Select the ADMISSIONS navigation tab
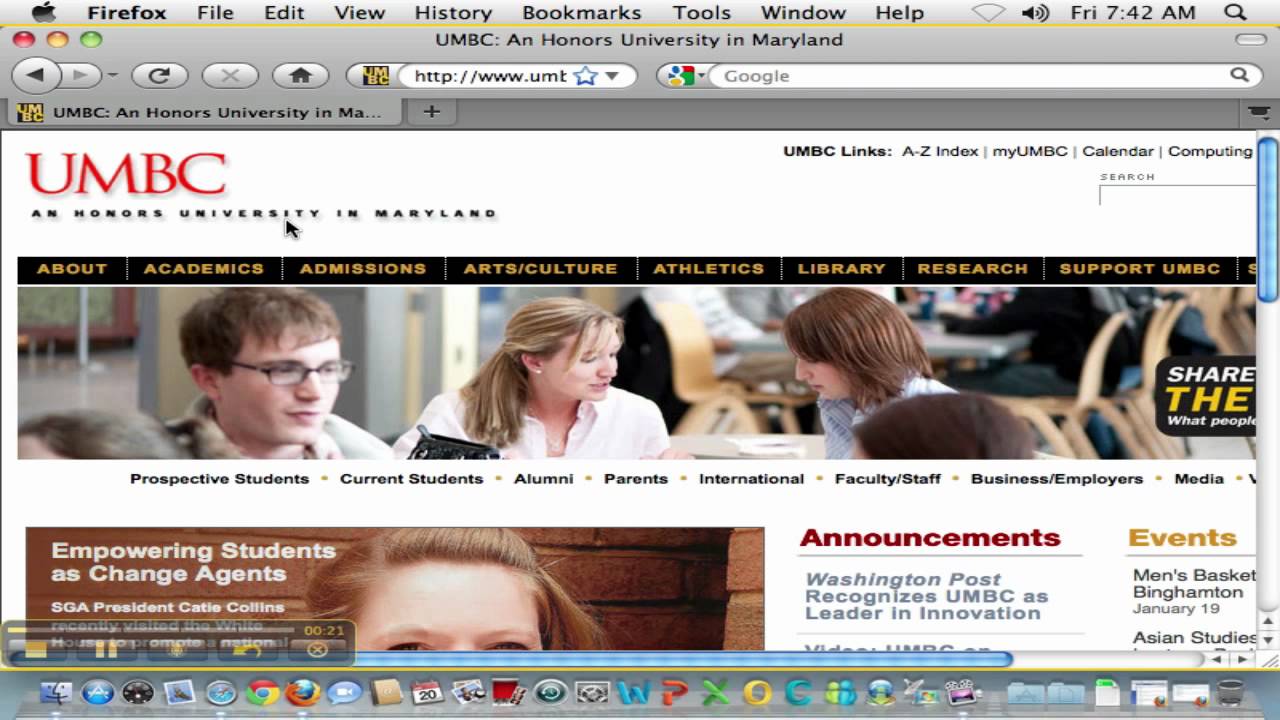1280x720 pixels. coord(363,269)
